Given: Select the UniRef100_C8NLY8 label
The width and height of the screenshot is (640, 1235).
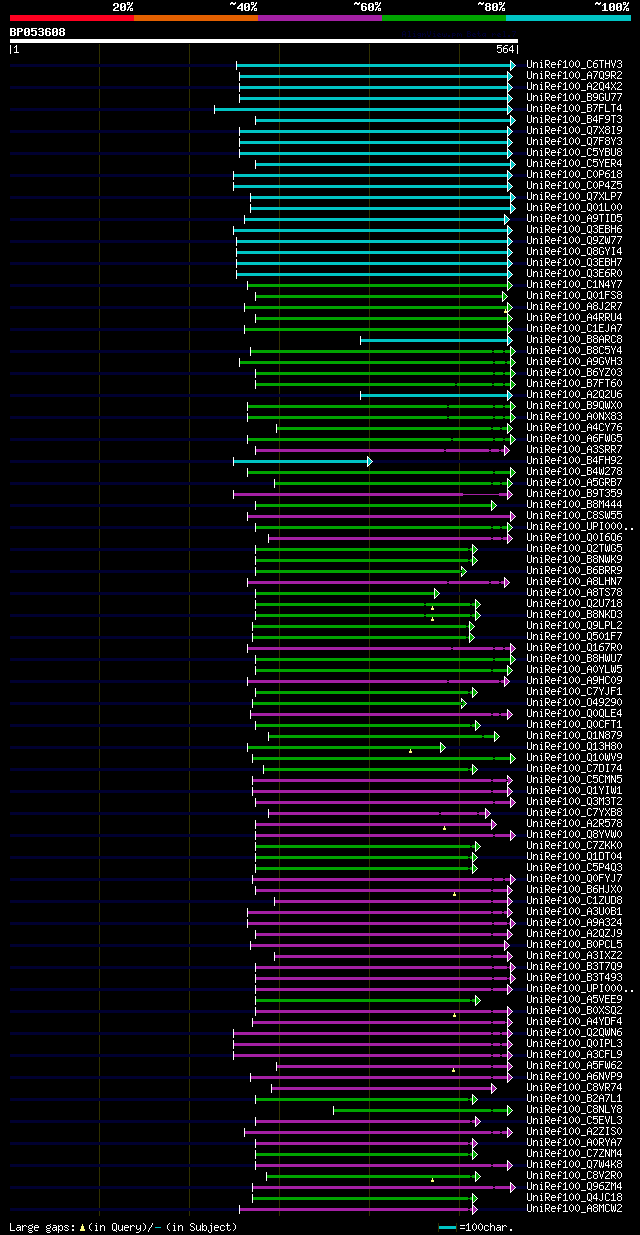Looking at the screenshot, I should pyautogui.click(x=574, y=1110).
